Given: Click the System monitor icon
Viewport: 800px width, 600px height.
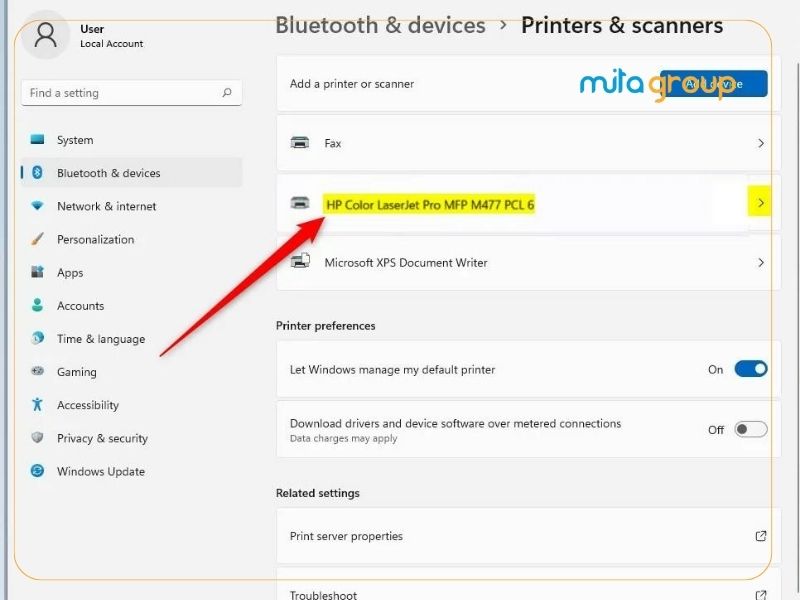Looking at the screenshot, I should click(37, 139).
